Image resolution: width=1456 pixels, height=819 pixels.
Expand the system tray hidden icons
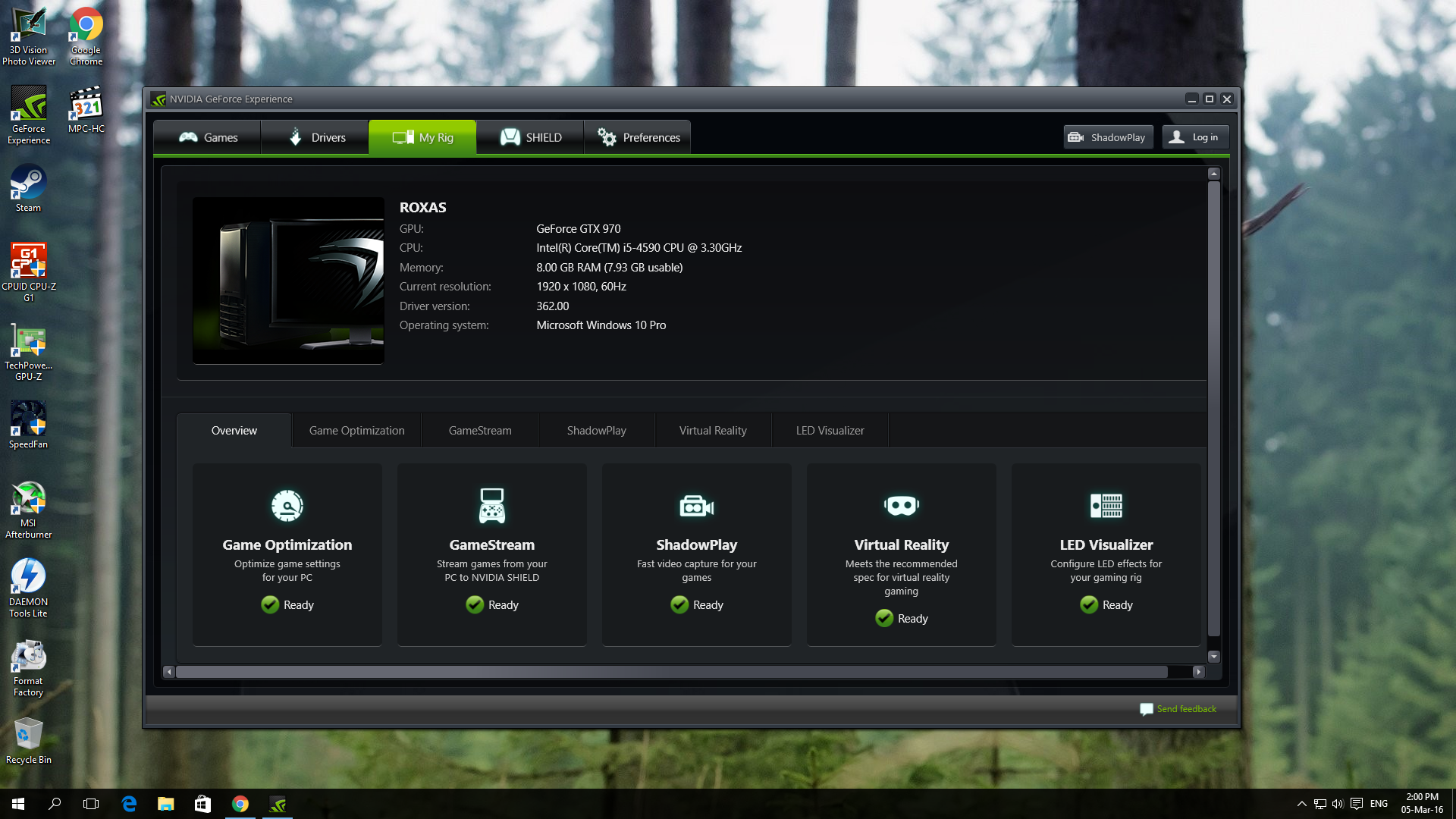tap(1301, 804)
